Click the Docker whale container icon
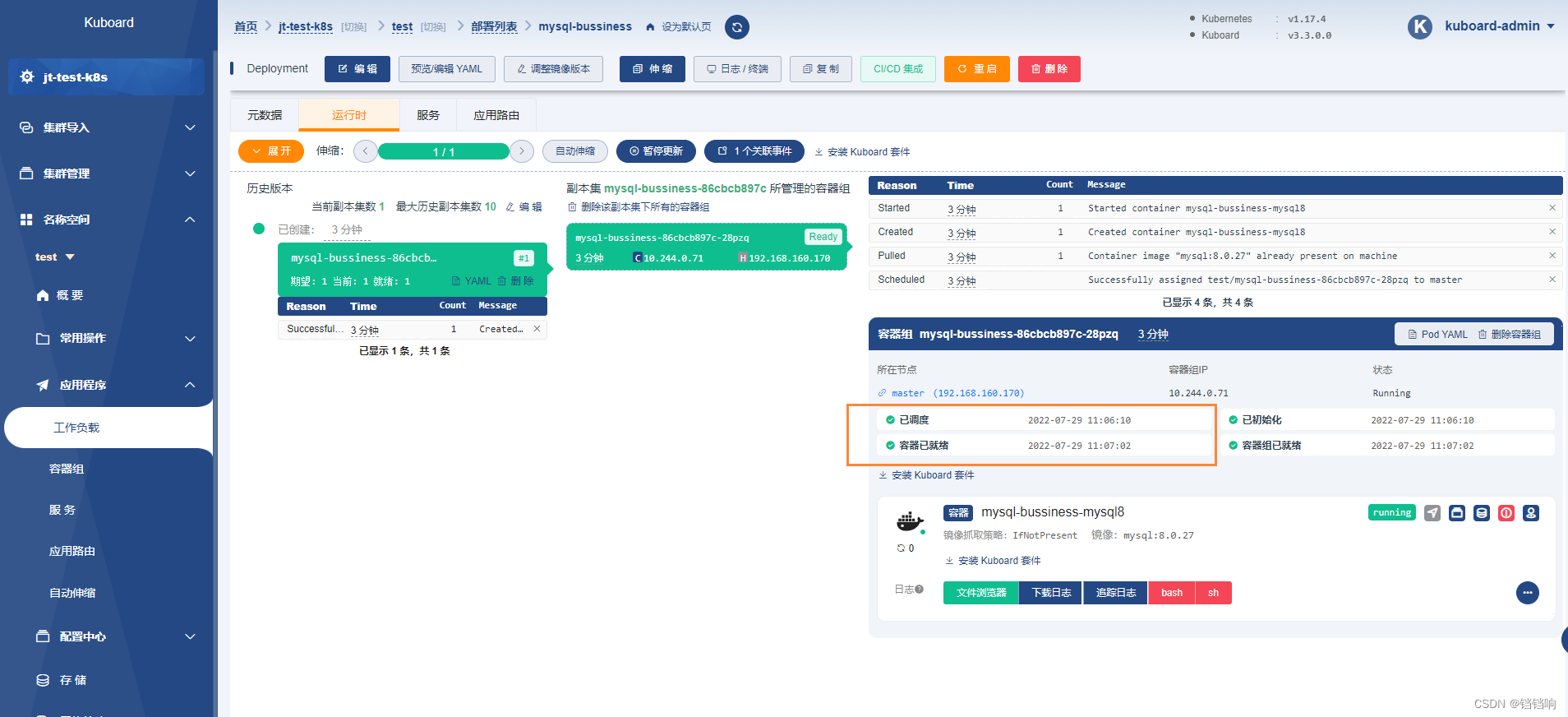The height and width of the screenshot is (717, 1568). click(x=910, y=520)
